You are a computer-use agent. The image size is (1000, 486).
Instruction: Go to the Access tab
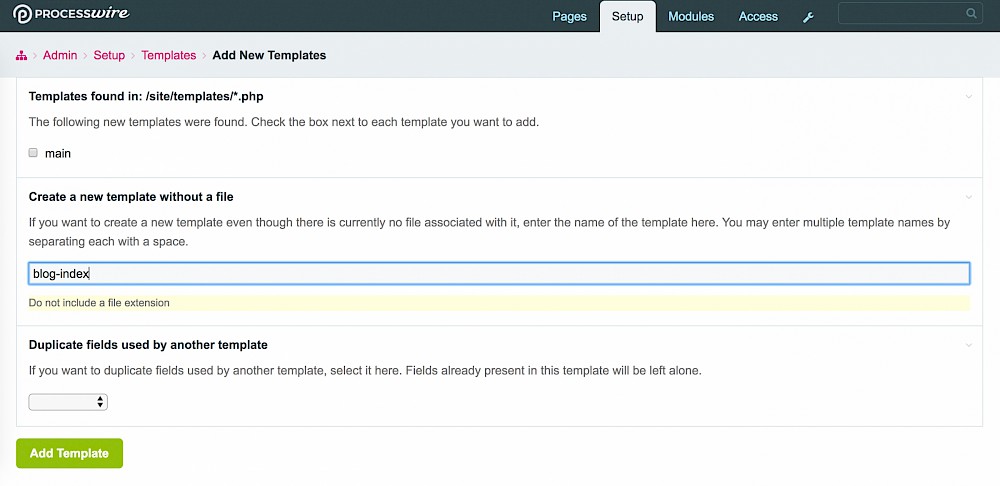758,17
